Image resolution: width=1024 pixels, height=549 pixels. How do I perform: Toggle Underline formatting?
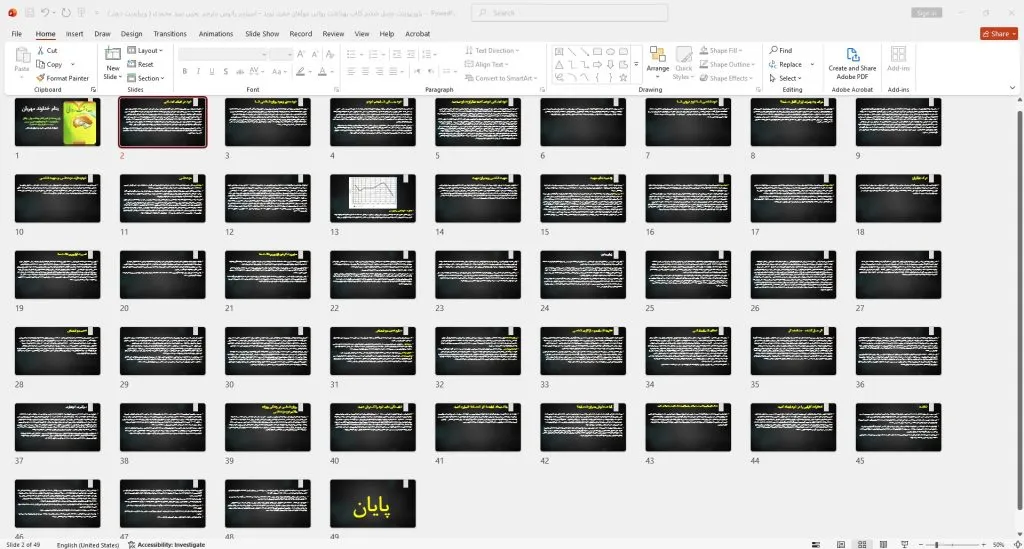click(212, 72)
